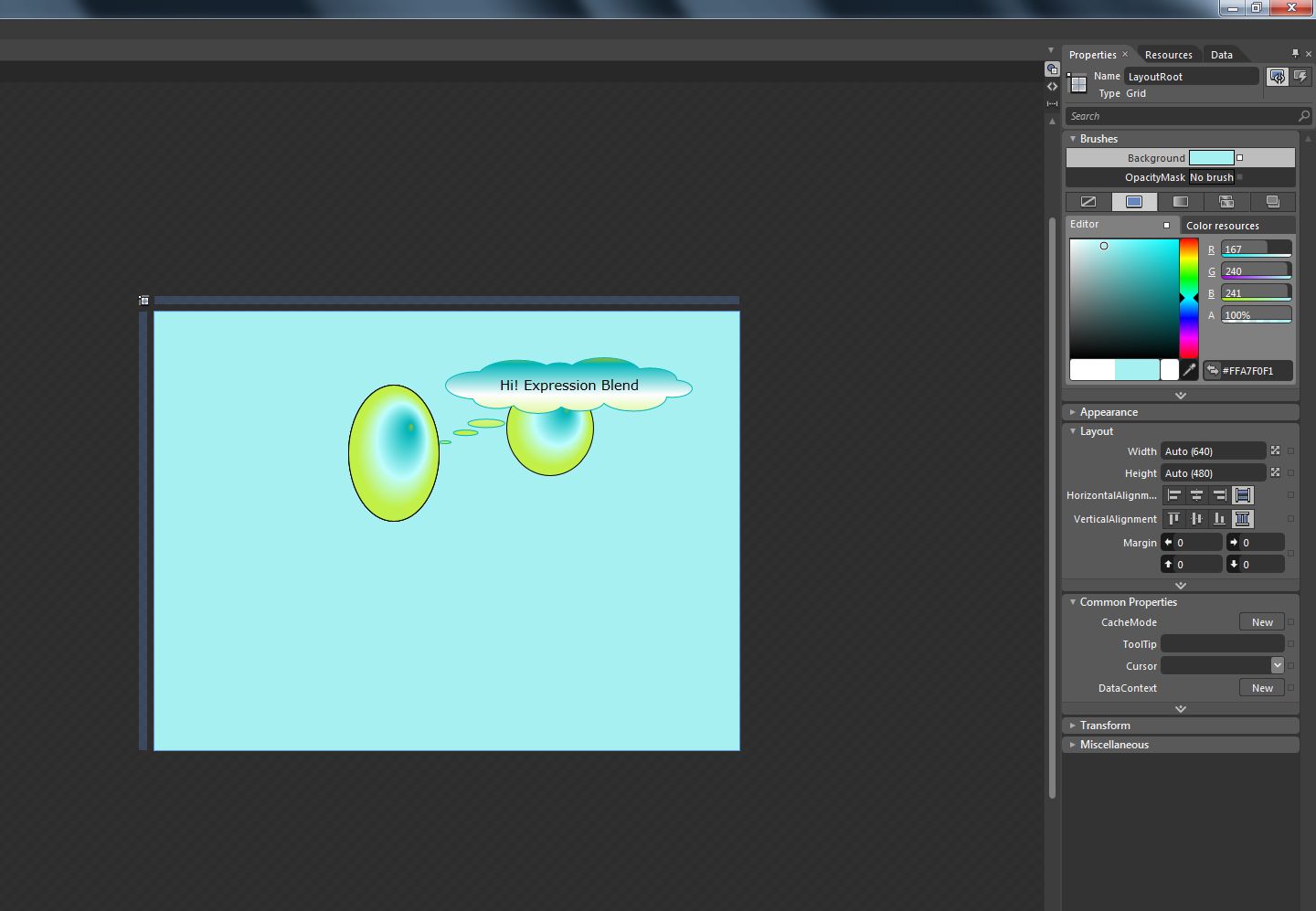Pin the Properties panel

point(1295,54)
